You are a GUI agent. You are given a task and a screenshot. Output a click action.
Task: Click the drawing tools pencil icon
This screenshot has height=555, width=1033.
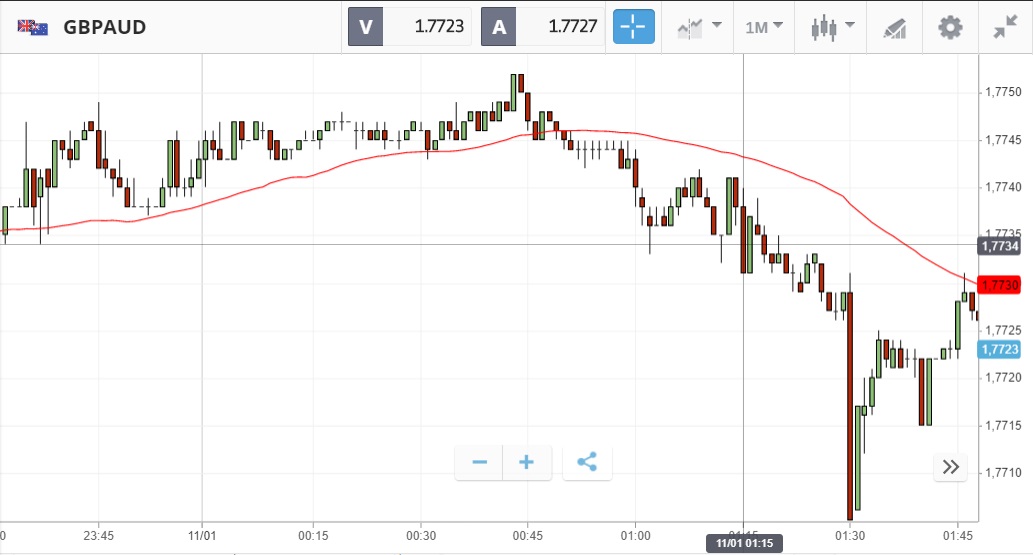[893, 28]
